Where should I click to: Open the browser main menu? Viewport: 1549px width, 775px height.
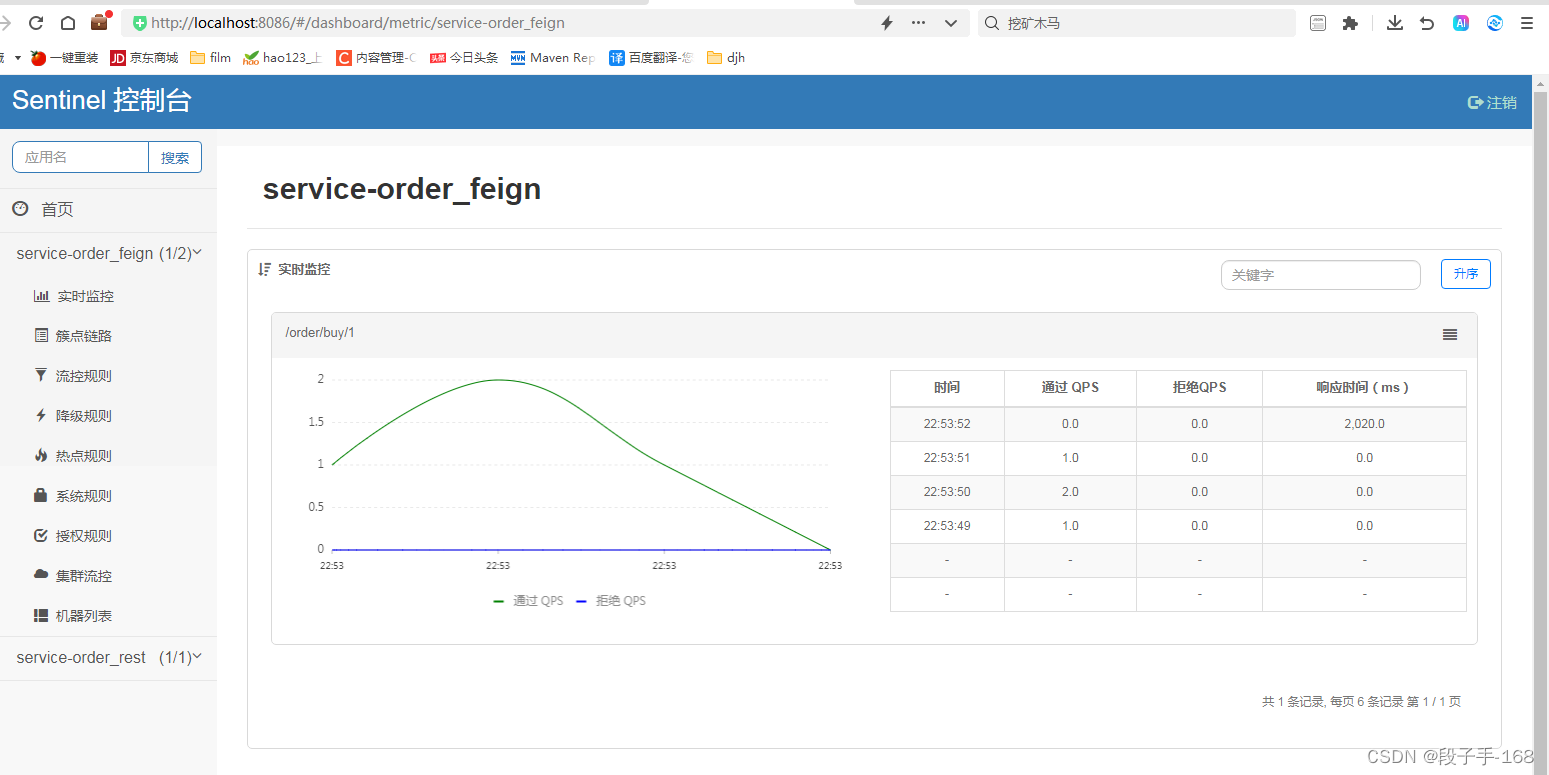1527,23
